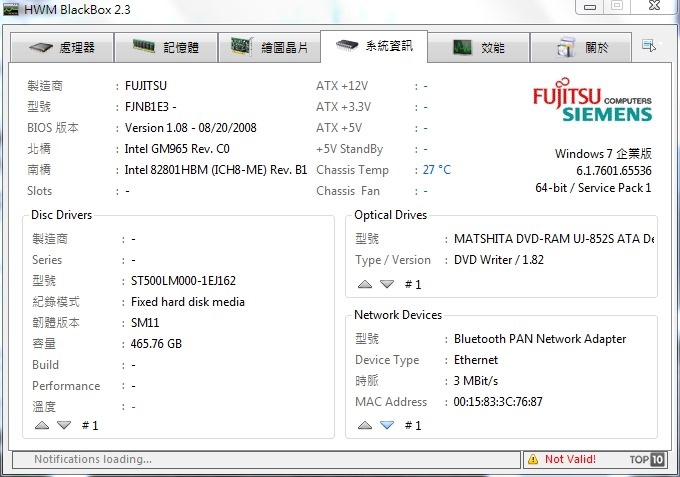This screenshot has height=477, width=680.
Task: Open the 處理器 (Processor) tab
Action: click(x=62, y=47)
